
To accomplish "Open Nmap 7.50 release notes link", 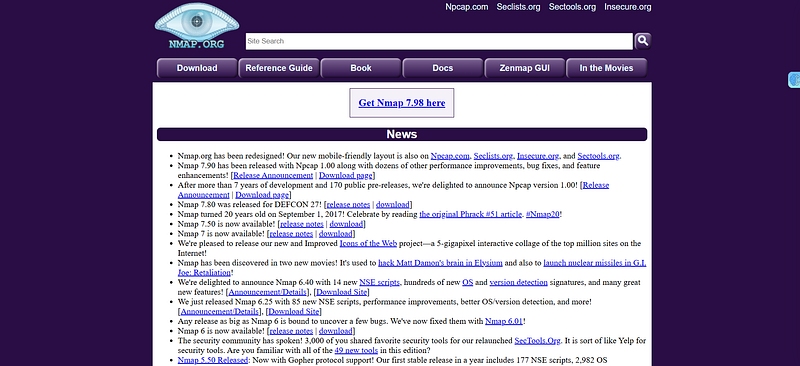I will (x=302, y=224).
